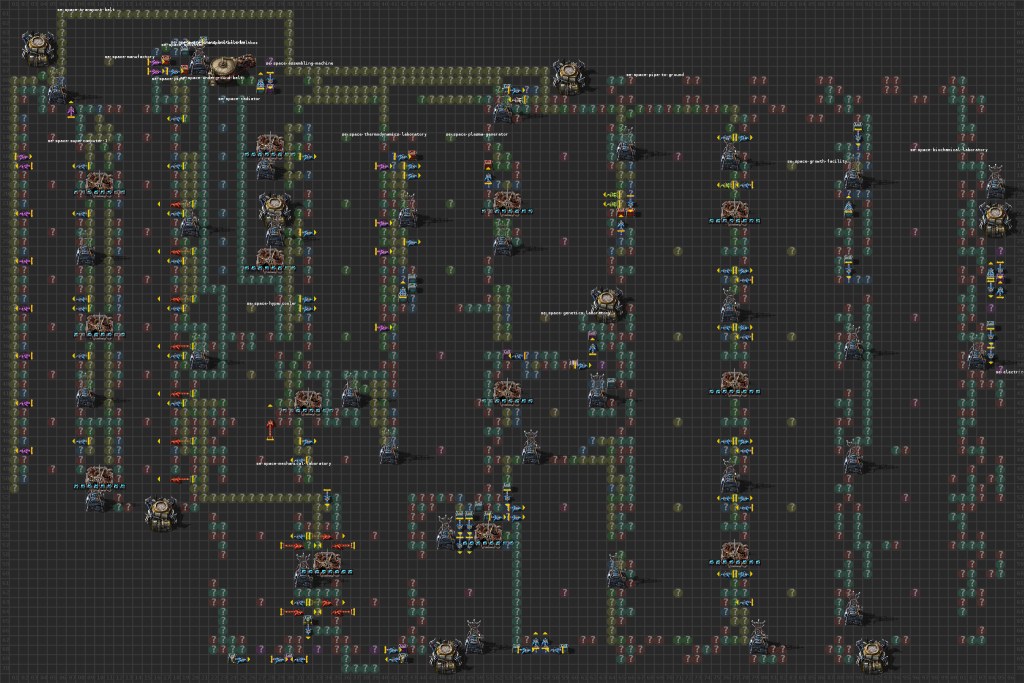This screenshot has height=683, width=1024.
Task: Click the domed machine beside the transport-belt label
Action: click(x=39, y=48)
